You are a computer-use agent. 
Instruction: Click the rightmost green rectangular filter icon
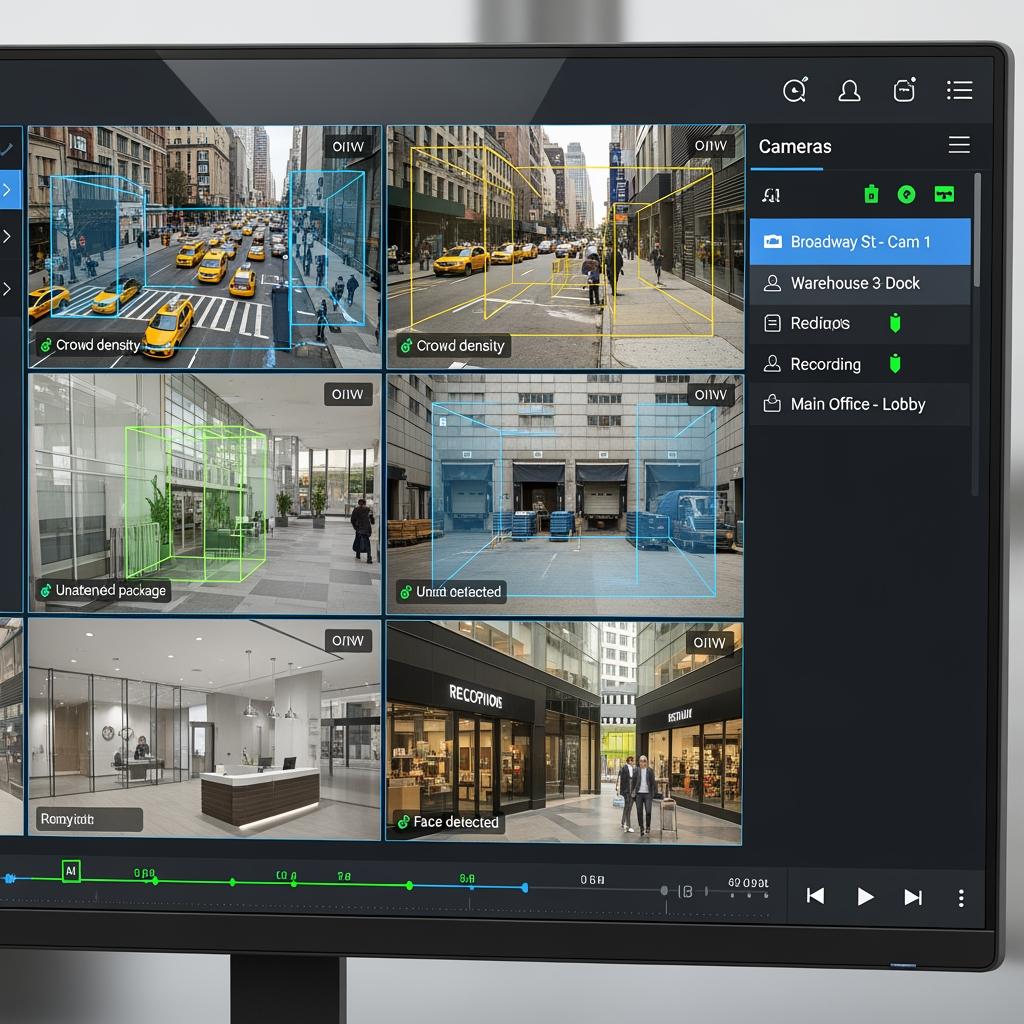coord(944,194)
